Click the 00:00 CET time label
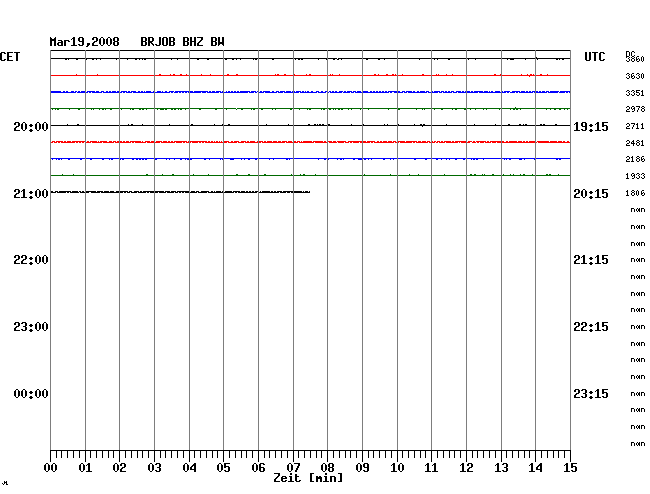Image resolution: width=650 pixels, height=494 pixels. click(31, 394)
